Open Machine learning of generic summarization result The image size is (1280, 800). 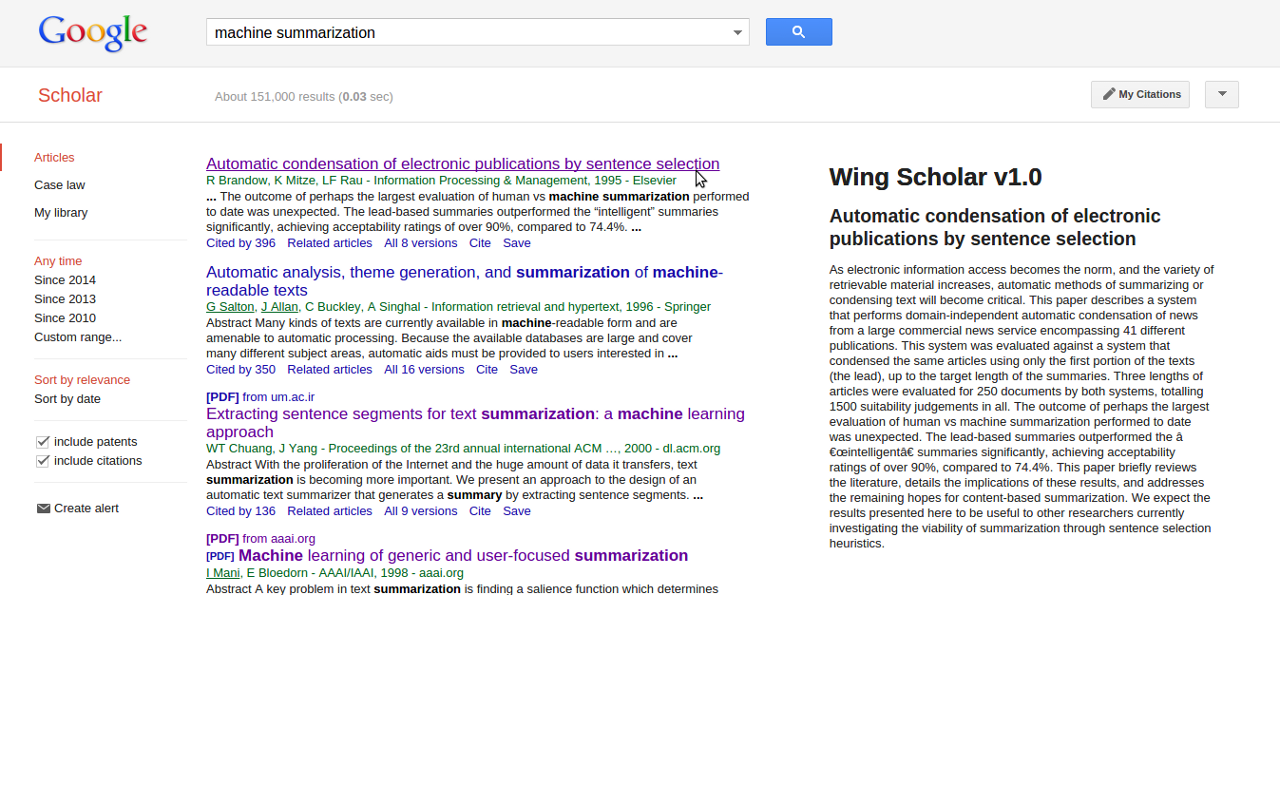coord(463,556)
